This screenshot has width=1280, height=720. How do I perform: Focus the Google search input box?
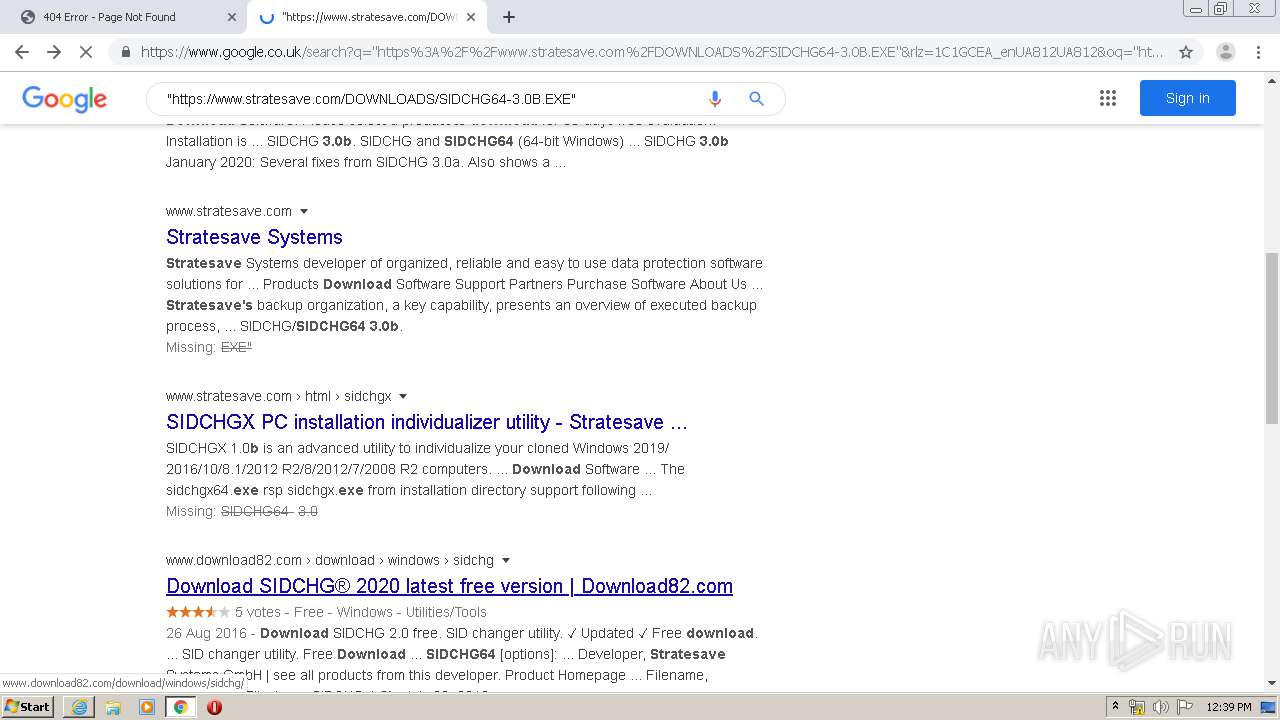[x=430, y=99]
